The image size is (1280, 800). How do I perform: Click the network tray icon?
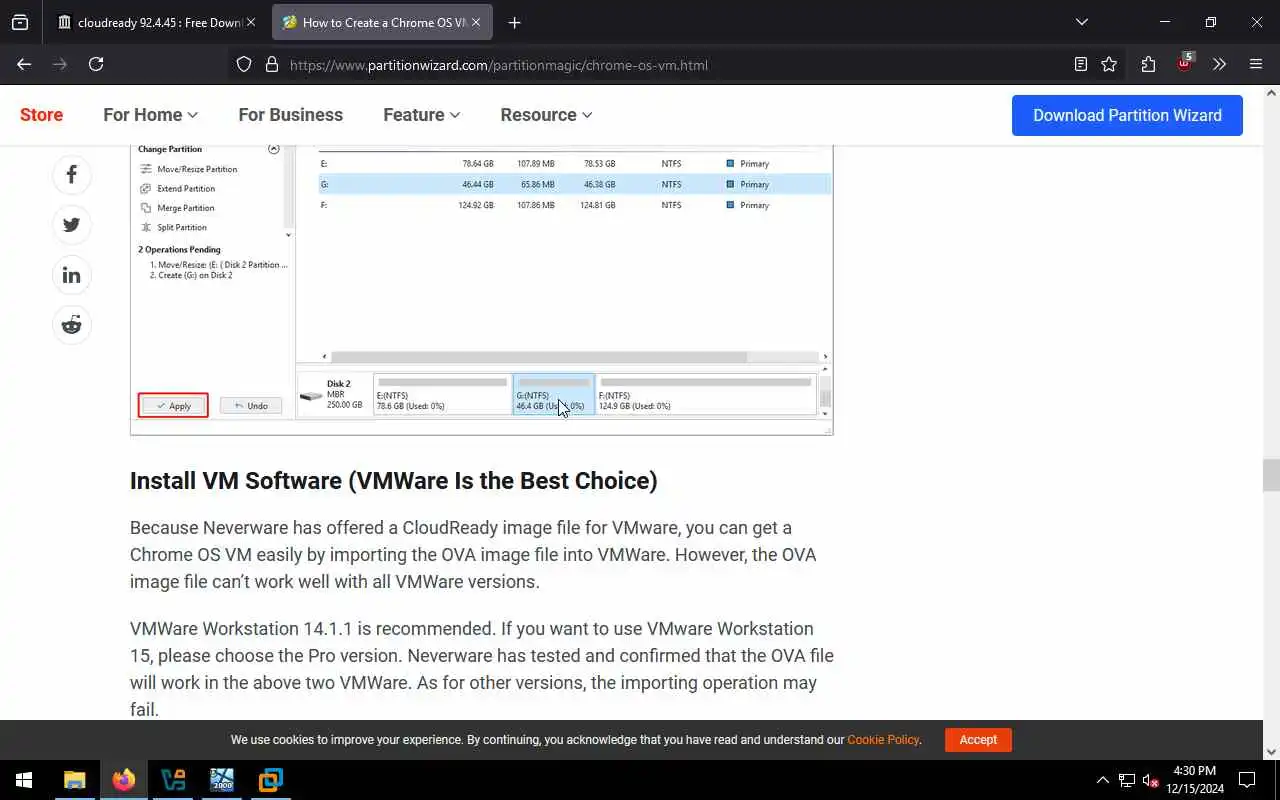pyautogui.click(x=1127, y=780)
